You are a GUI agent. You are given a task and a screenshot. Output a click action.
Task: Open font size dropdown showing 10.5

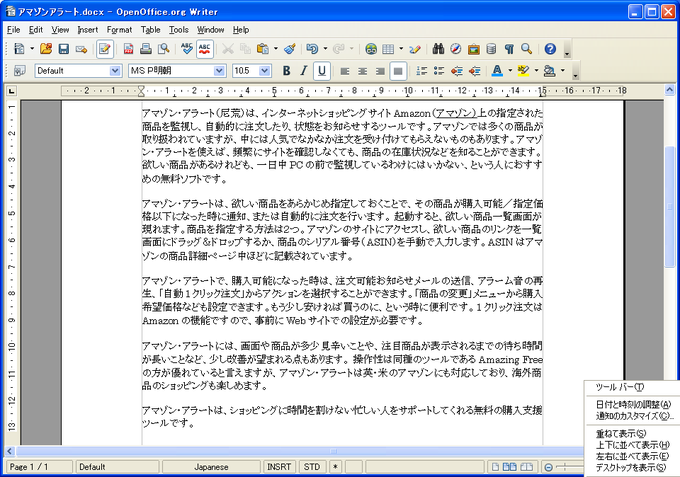[x=265, y=71]
